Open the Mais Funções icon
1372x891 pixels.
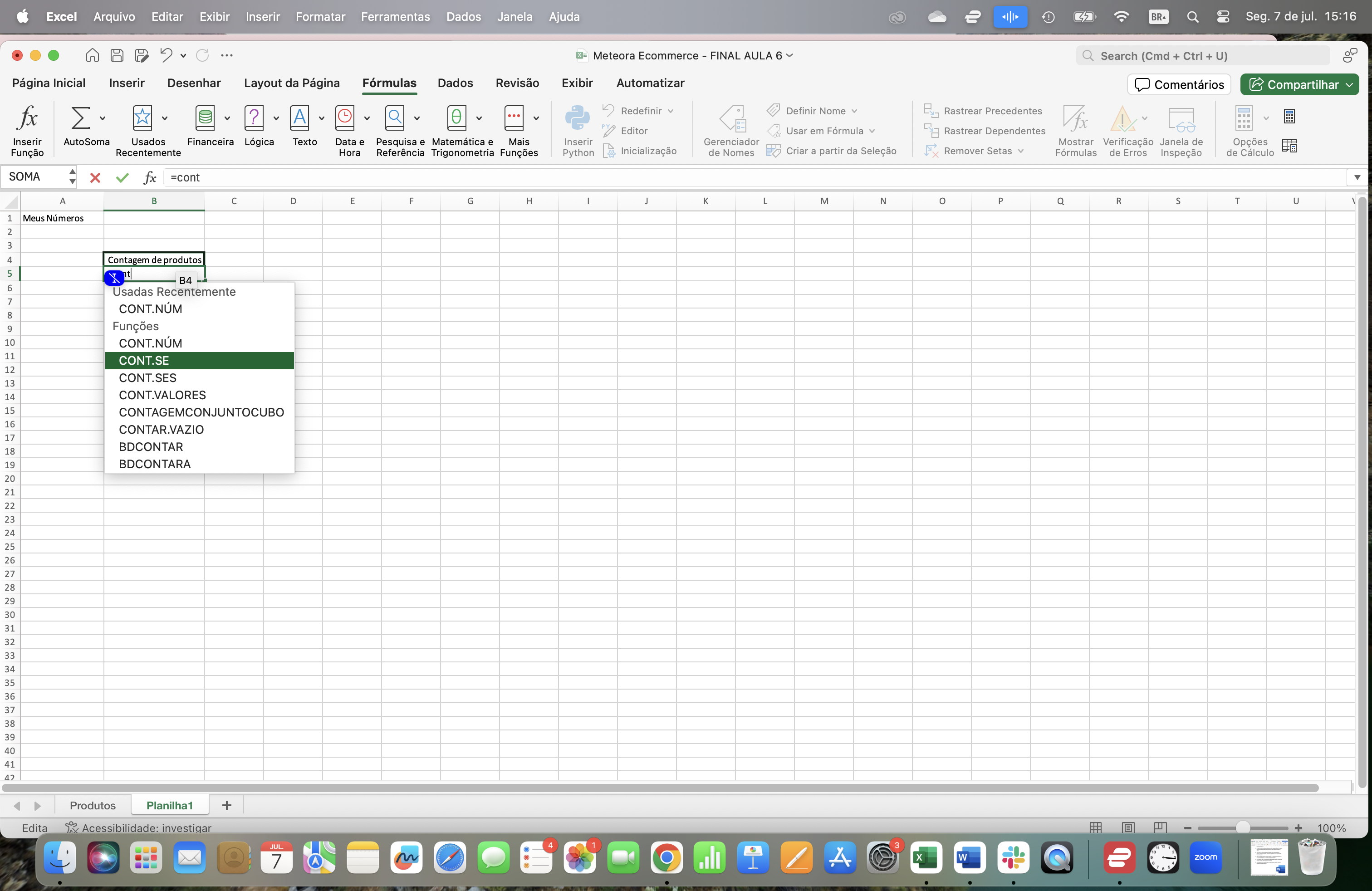pyautogui.click(x=514, y=118)
